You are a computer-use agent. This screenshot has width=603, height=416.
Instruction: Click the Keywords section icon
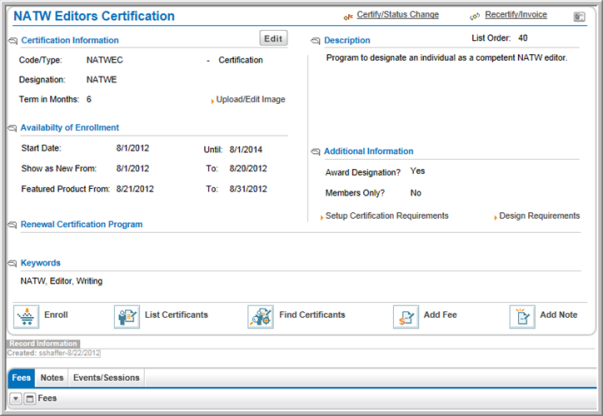click(x=12, y=263)
